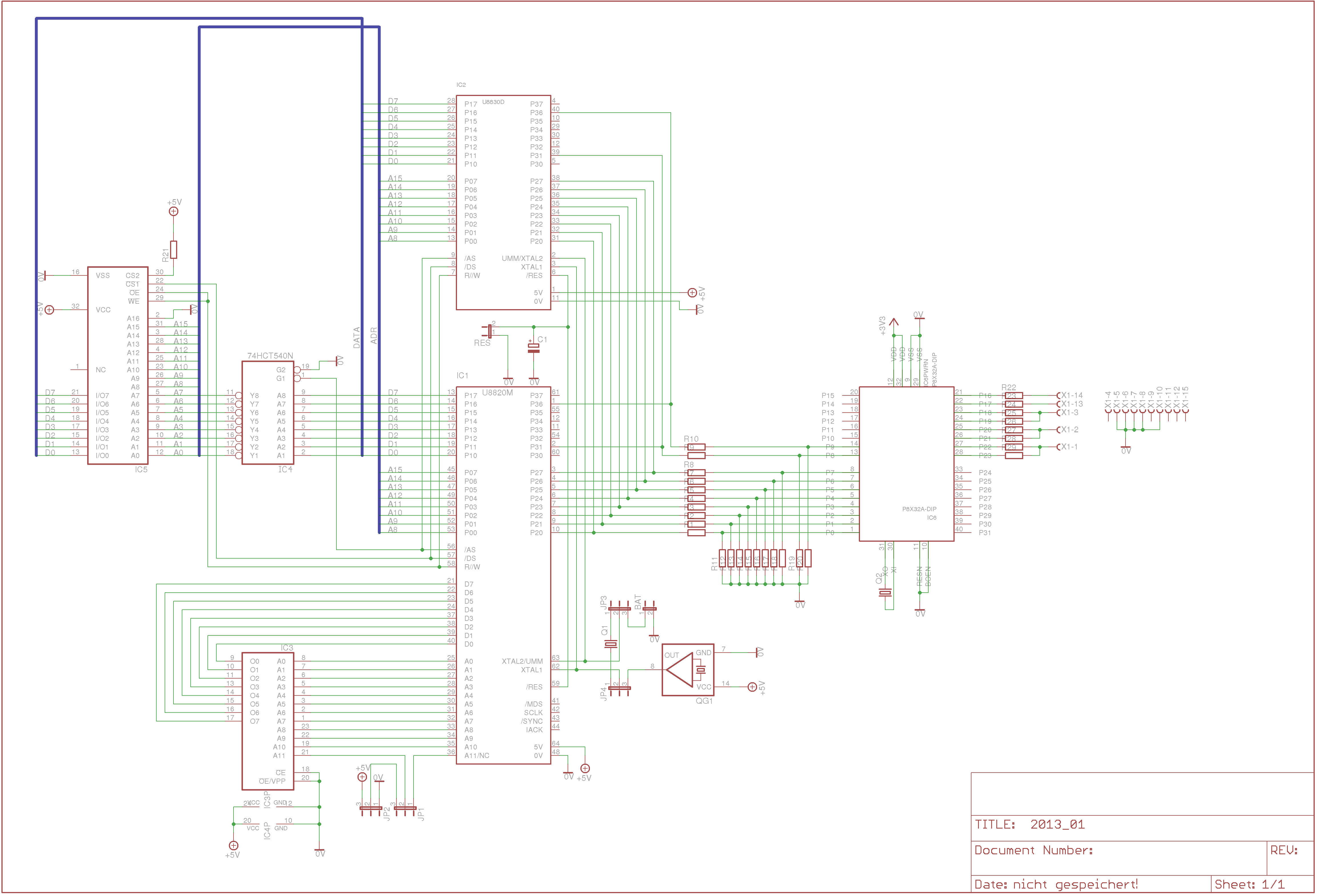Click the R21 resistor near IC5
This screenshot has height=896, width=1317.
(x=173, y=250)
